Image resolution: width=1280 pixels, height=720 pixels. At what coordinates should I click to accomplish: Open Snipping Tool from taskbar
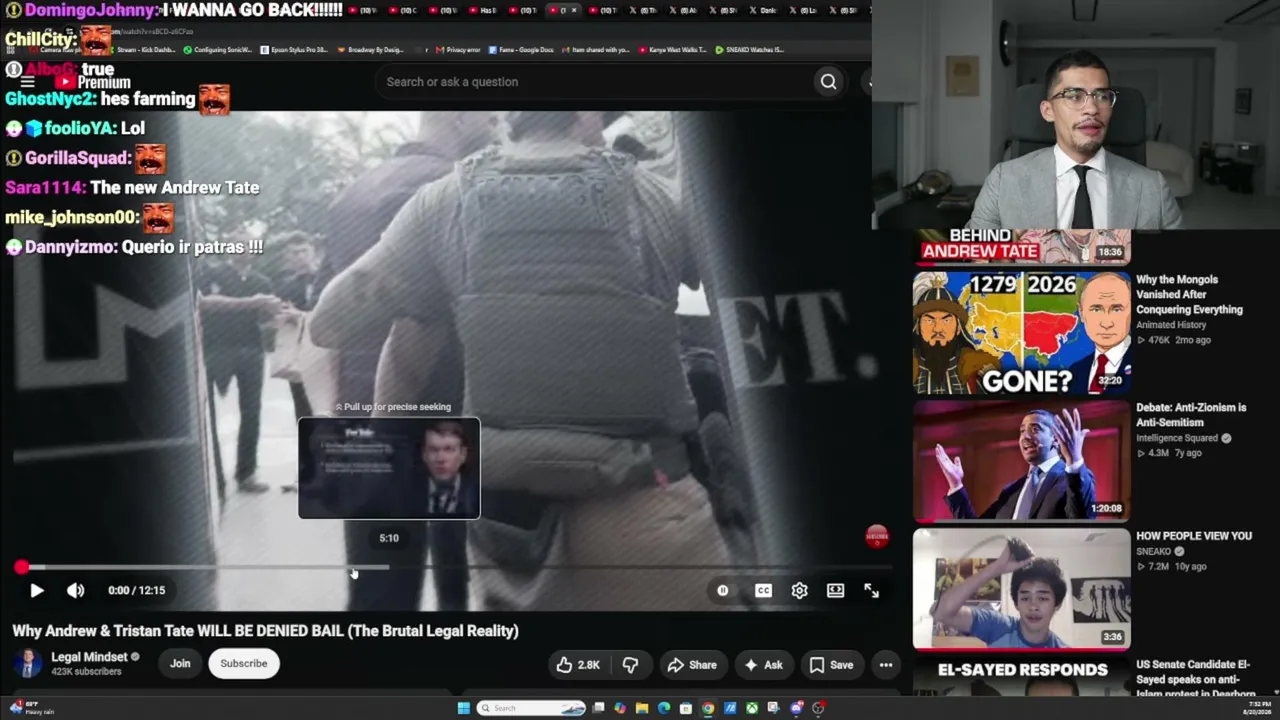774,708
